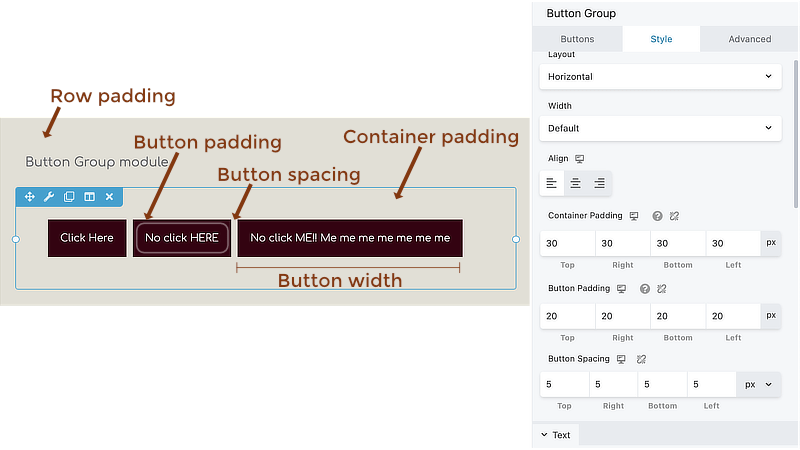This screenshot has width=800, height=450.
Task: Click the 'No click ME!! Me me' button
Action: click(x=350, y=238)
